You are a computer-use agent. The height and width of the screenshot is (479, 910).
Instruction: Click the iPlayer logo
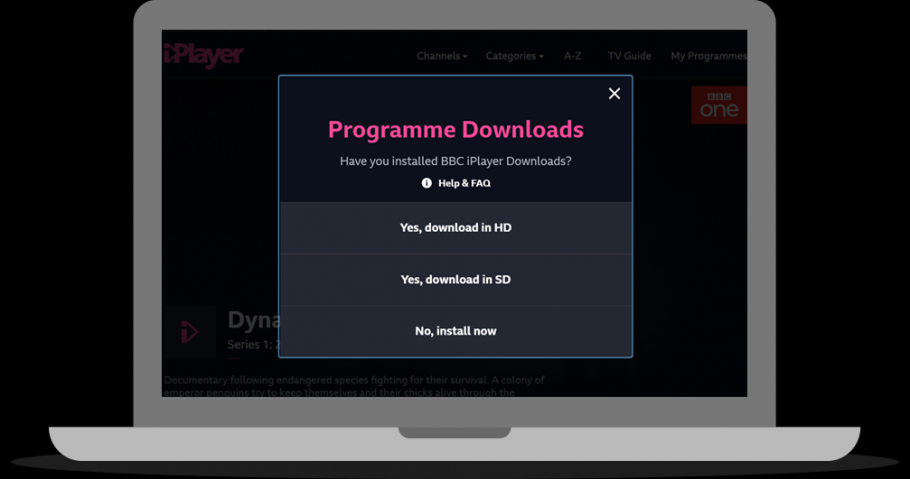point(203,56)
